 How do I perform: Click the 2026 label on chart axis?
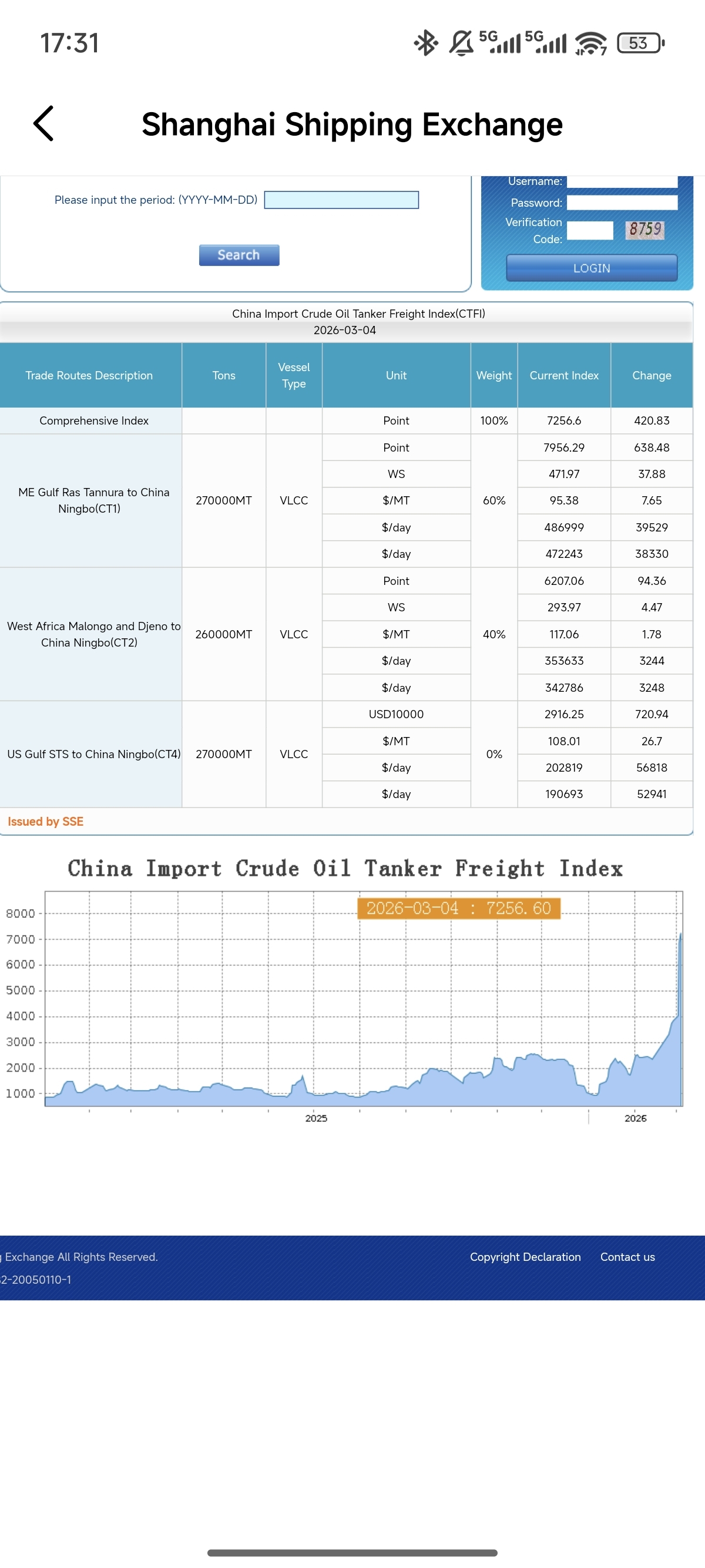[636, 1118]
